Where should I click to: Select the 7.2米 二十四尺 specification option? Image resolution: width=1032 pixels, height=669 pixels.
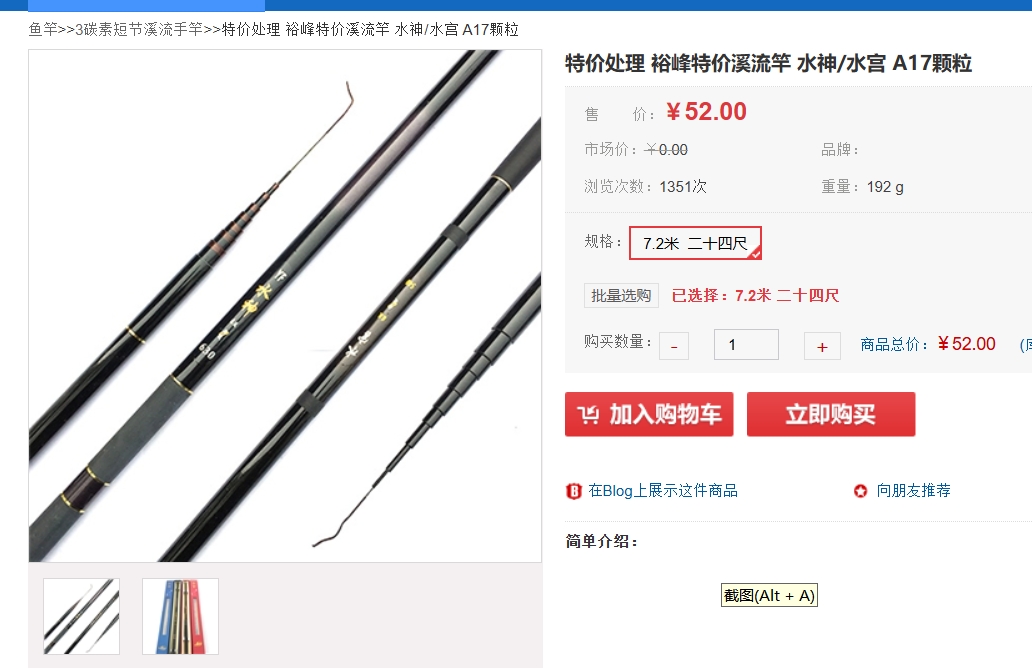pos(695,243)
